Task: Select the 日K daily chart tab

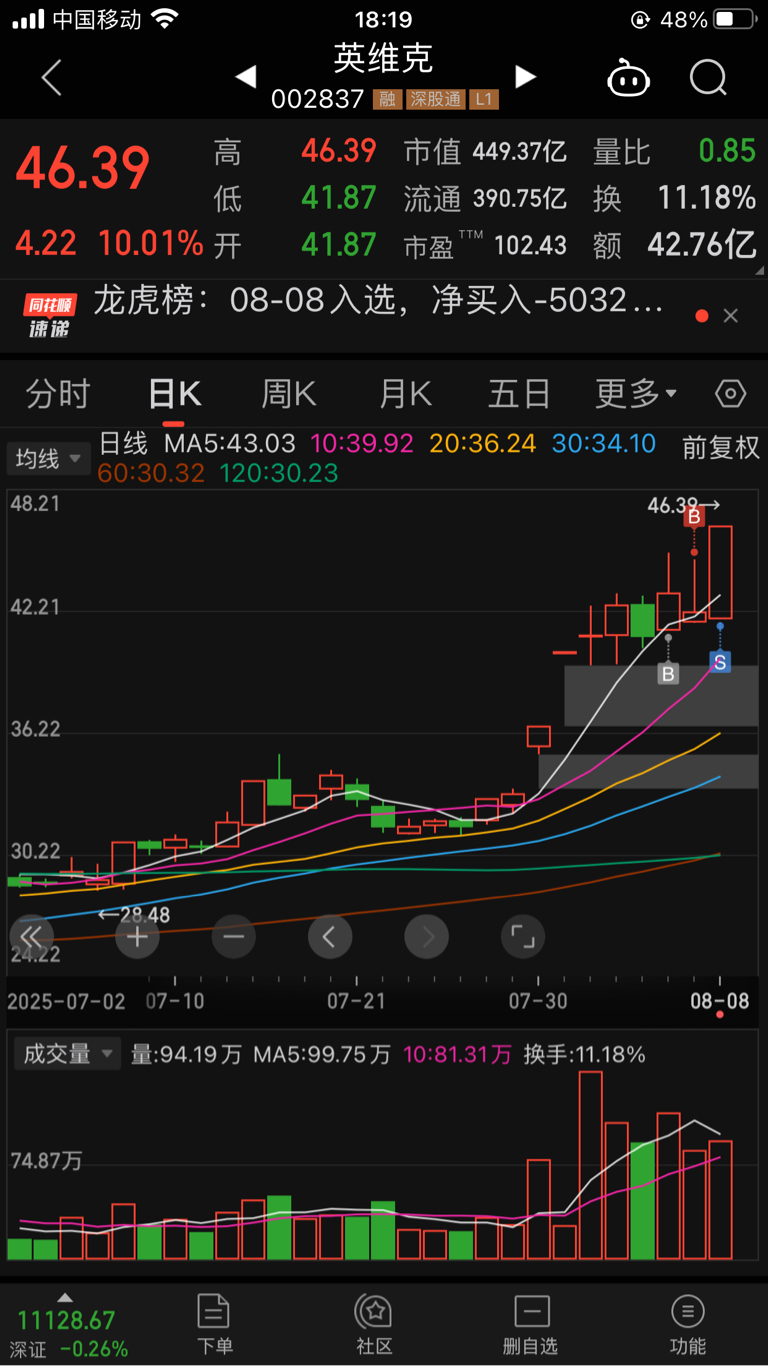Action: (x=174, y=394)
